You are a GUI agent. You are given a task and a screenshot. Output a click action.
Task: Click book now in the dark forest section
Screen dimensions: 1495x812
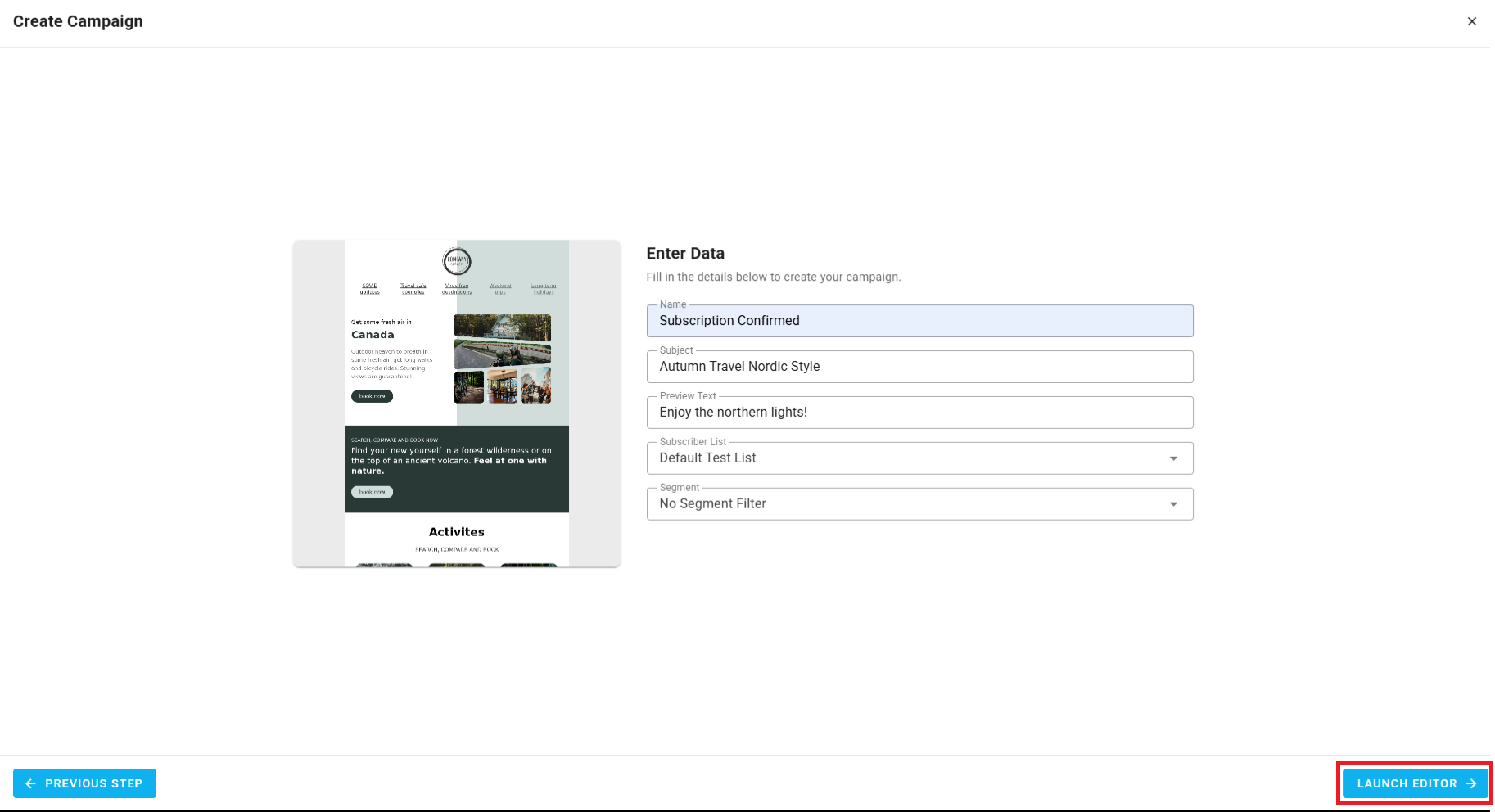pos(372,491)
